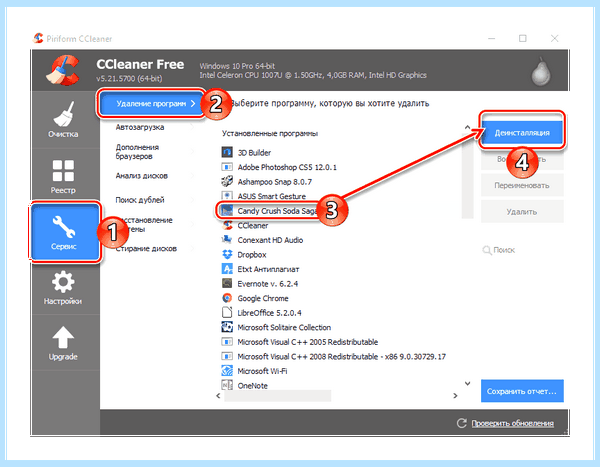This screenshot has width=600, height=467.
Task: Click the ASUS Smart Gesture icon
Action: 227,196
